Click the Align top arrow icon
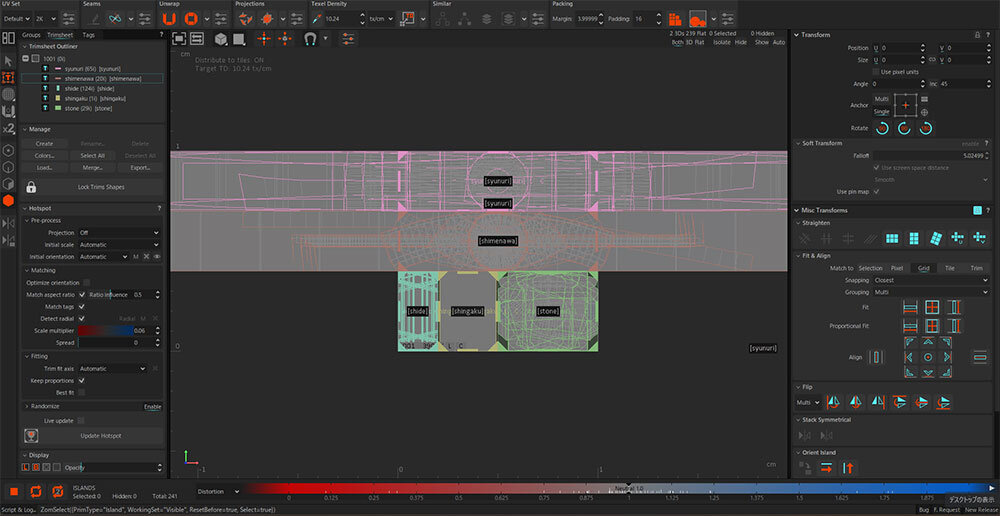 tap(928, 343)
